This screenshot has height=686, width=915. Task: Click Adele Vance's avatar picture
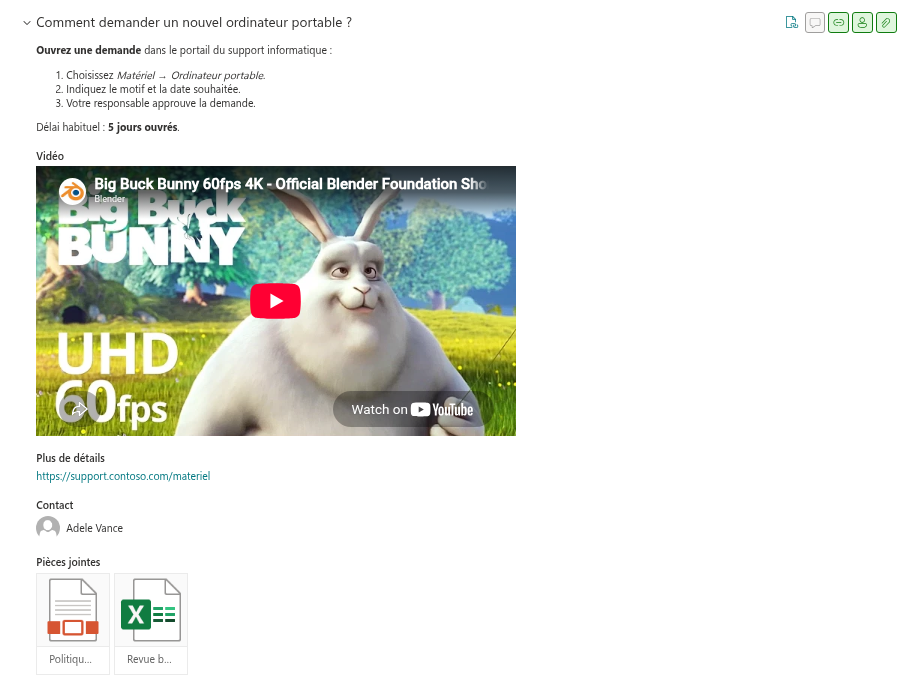(48, 528)
